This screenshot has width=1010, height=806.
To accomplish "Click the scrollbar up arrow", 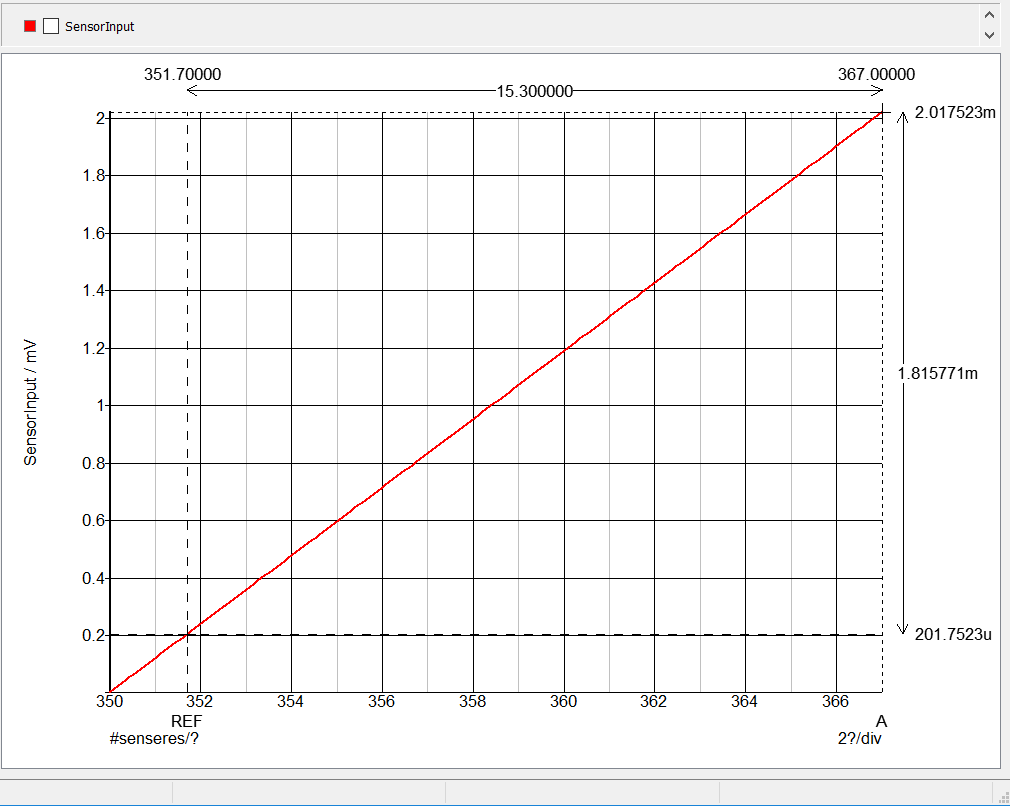I will pos(989,14).
